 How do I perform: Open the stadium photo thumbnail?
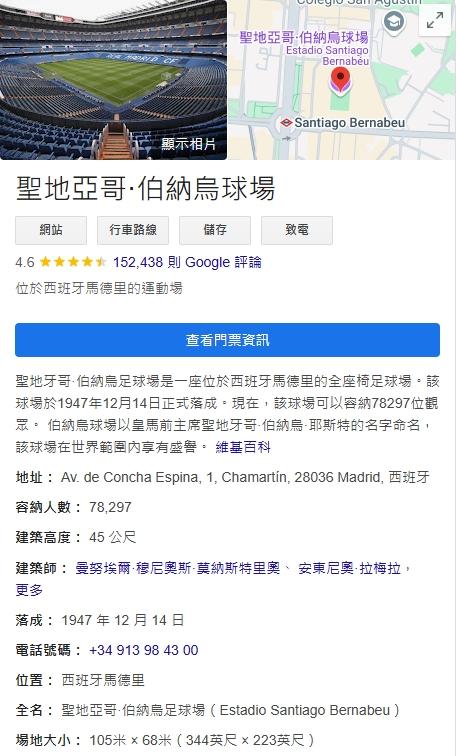(x=113, y=80)
